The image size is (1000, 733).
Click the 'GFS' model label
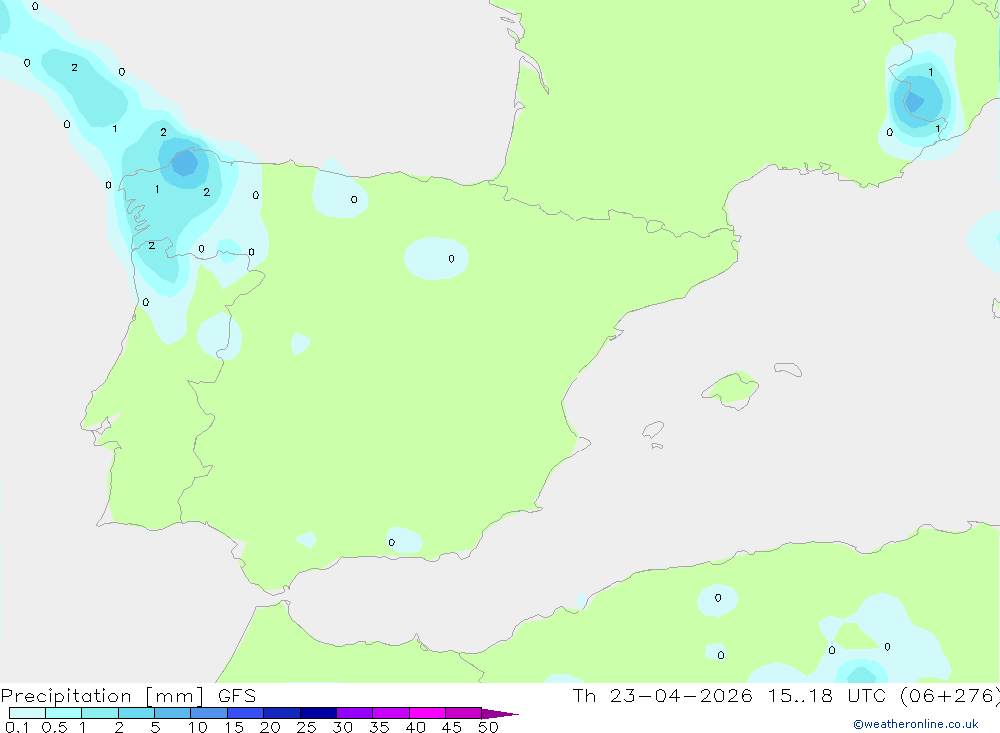pos(237,696)
